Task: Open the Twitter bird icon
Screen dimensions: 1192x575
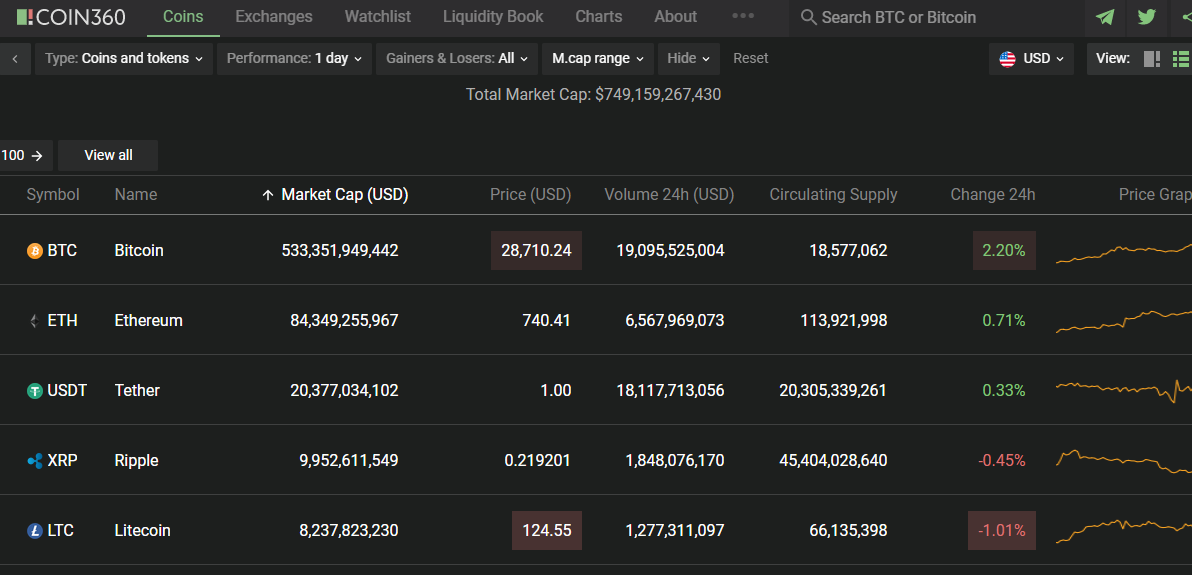Action: pyautogui.click(x=1146, y=17)
